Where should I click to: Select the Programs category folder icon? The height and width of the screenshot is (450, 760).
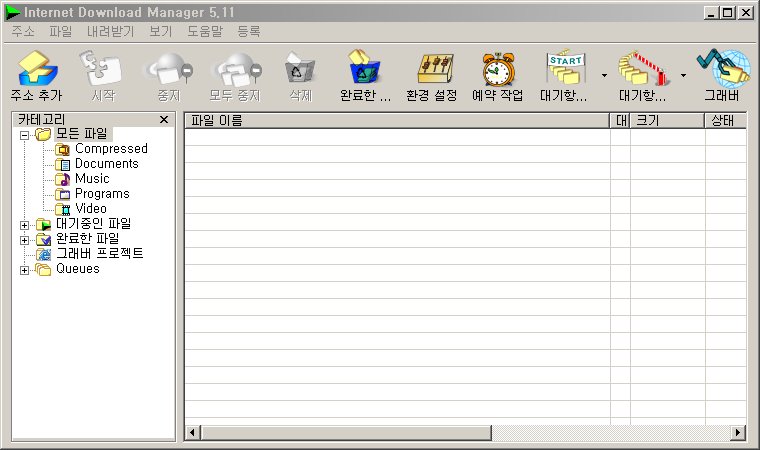63,194
